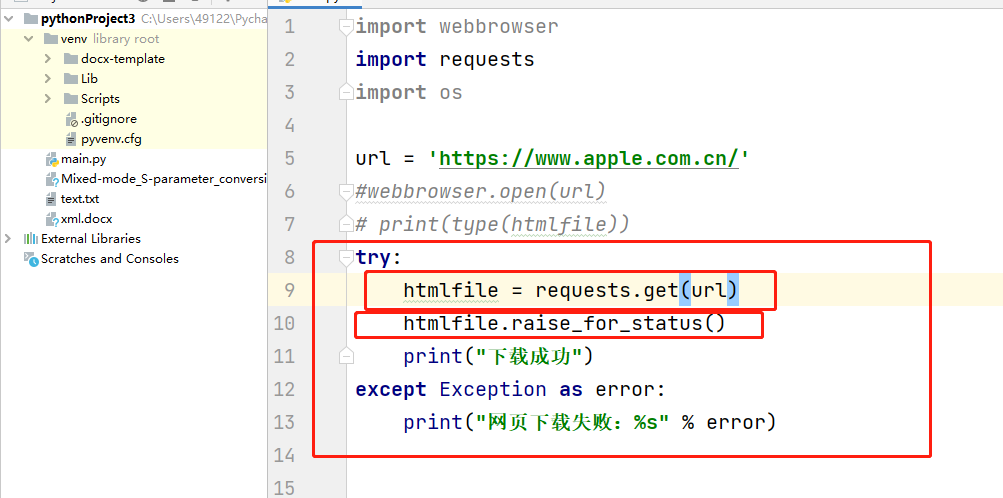The height and width of the screenshot is (498, 1003).
Task: Click 'requests.get' on line 9
Action: 606,290
